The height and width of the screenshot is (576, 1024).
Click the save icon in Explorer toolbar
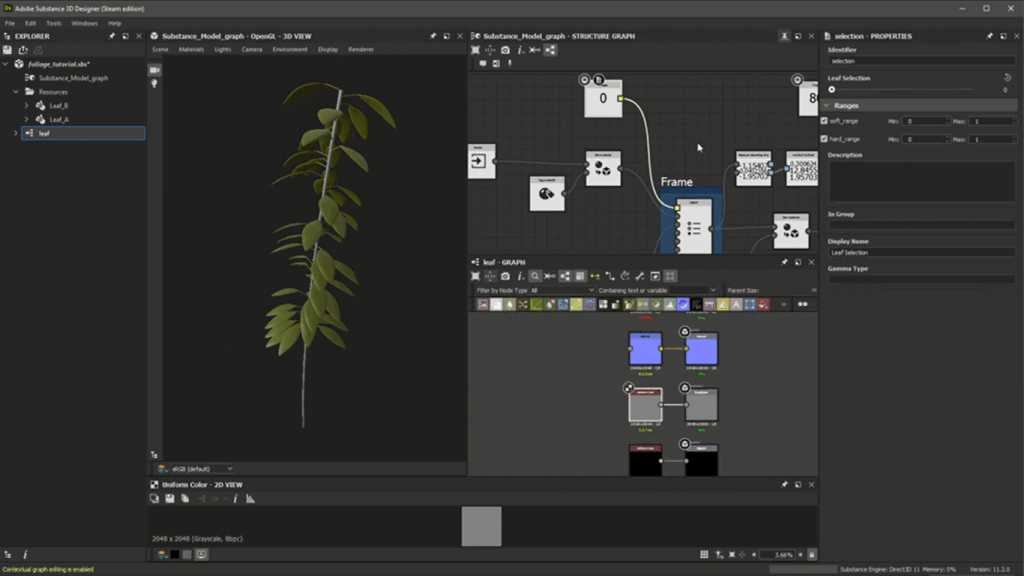pos(7,50)
